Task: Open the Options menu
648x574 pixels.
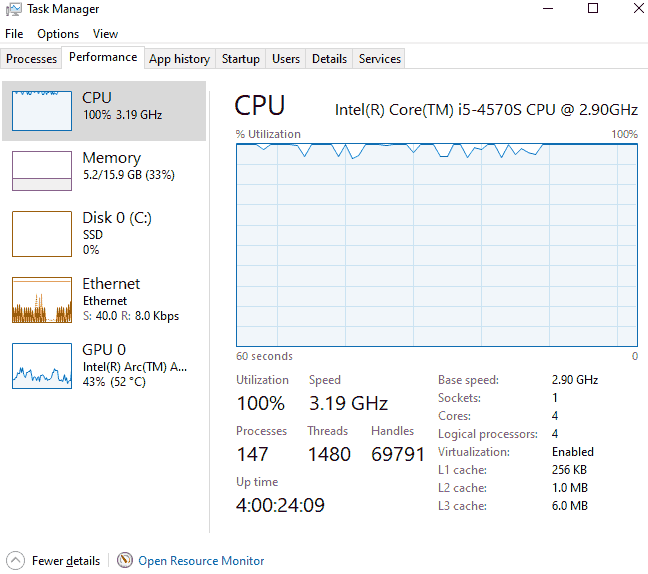Action: pyautogui.click(x=58, y=34)
